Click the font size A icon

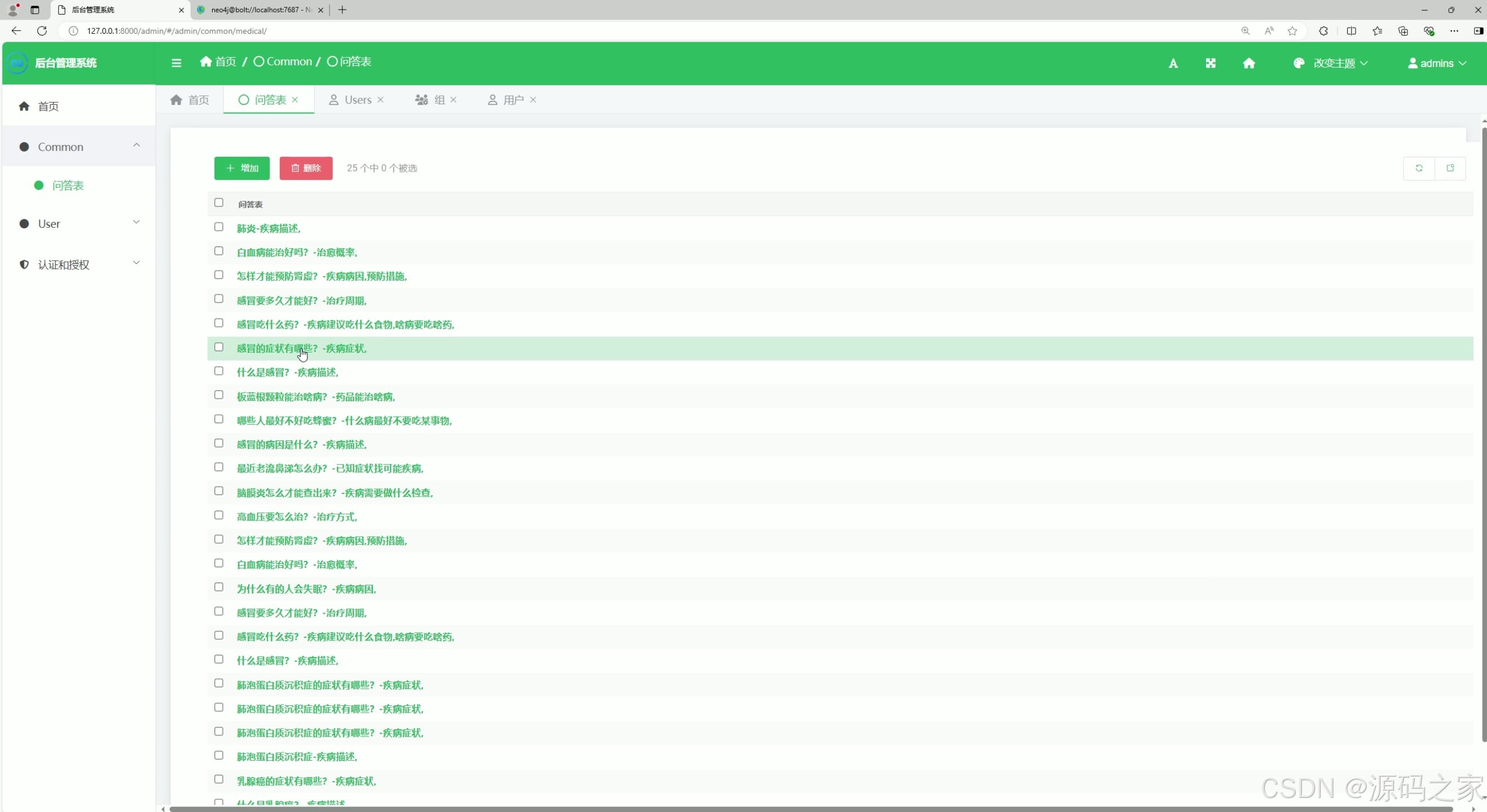[1173, 64]
